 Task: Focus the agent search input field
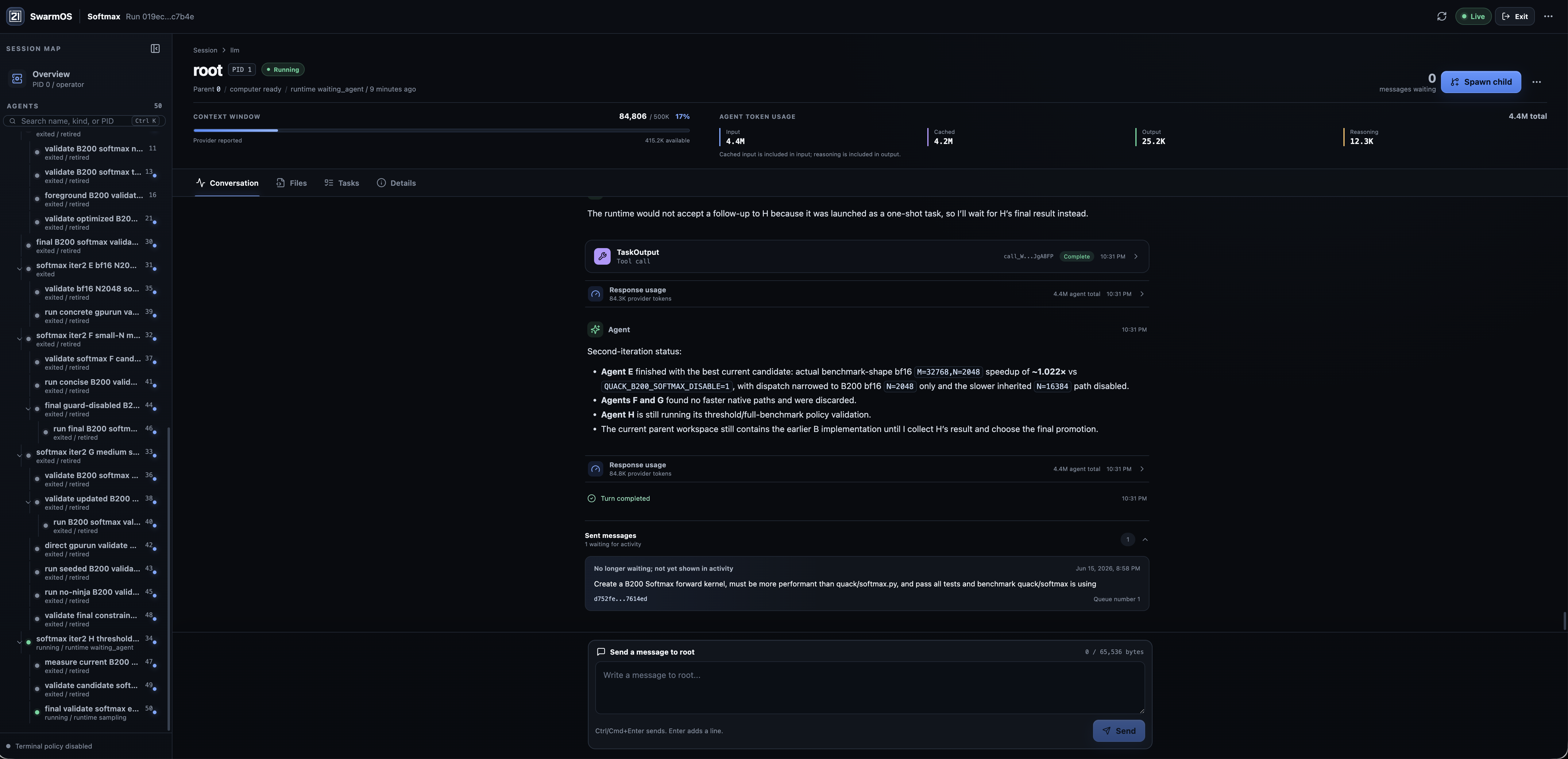[x=85, y=121]
